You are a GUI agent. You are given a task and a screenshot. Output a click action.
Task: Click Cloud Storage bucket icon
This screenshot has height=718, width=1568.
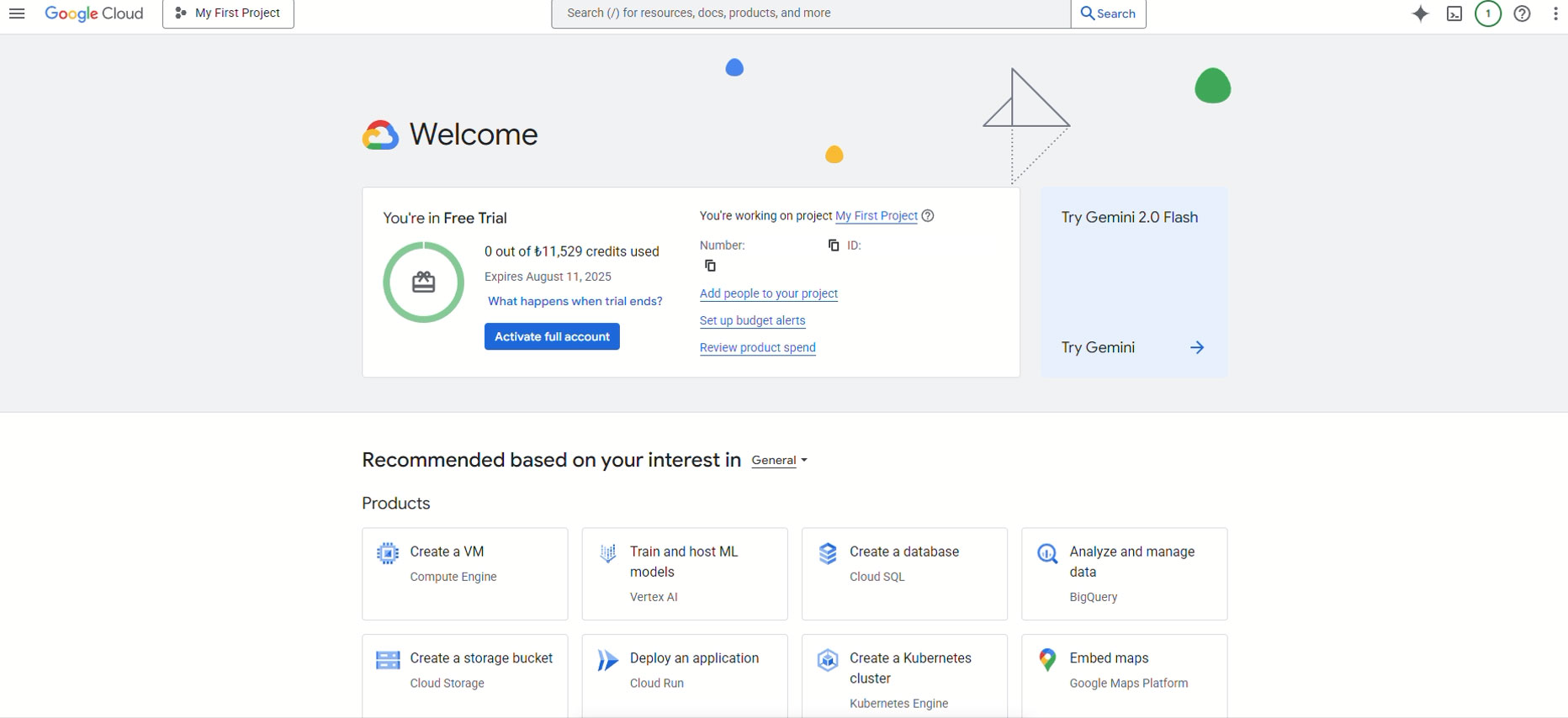(x=388, y=660)
